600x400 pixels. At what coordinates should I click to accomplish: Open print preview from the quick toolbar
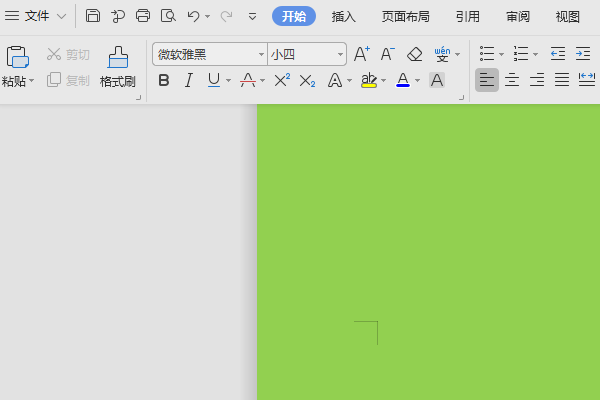[168, 16]
